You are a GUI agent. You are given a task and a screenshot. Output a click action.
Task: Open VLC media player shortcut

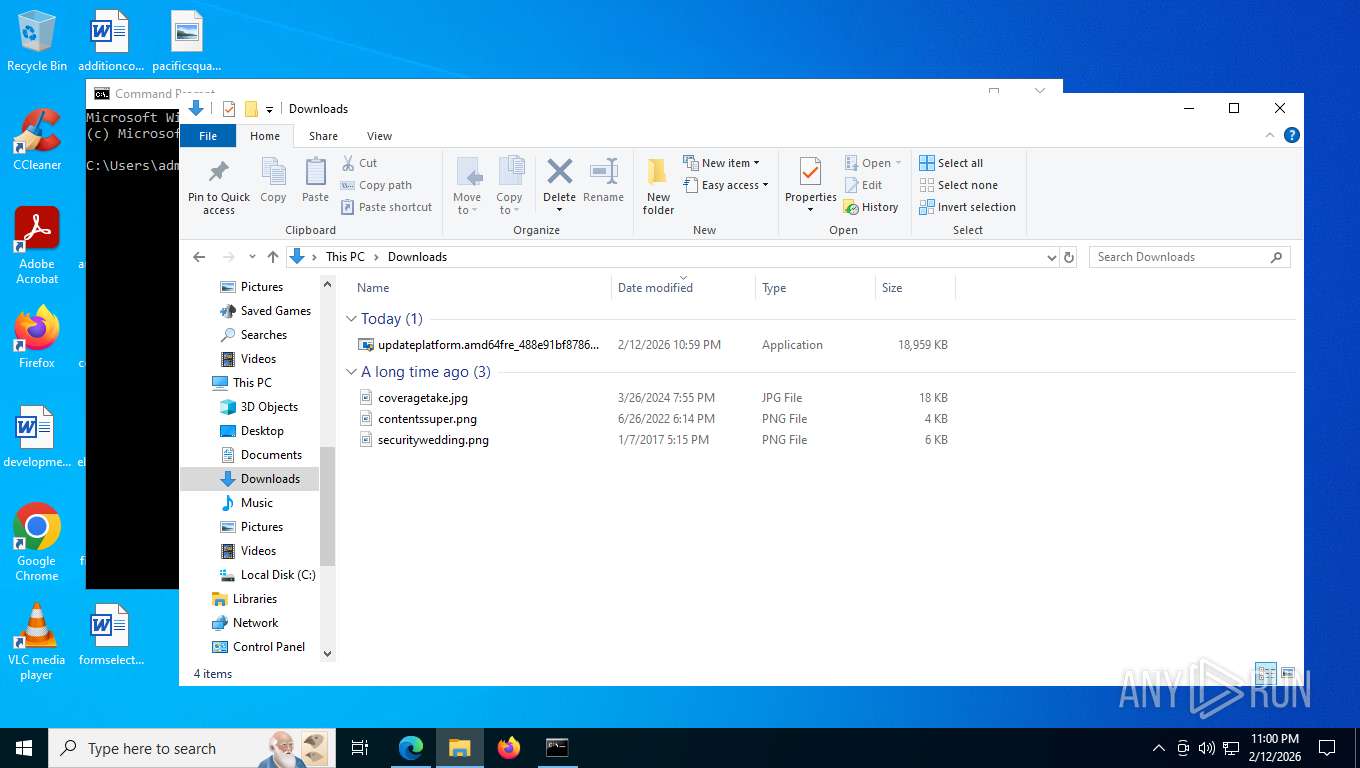37,641
